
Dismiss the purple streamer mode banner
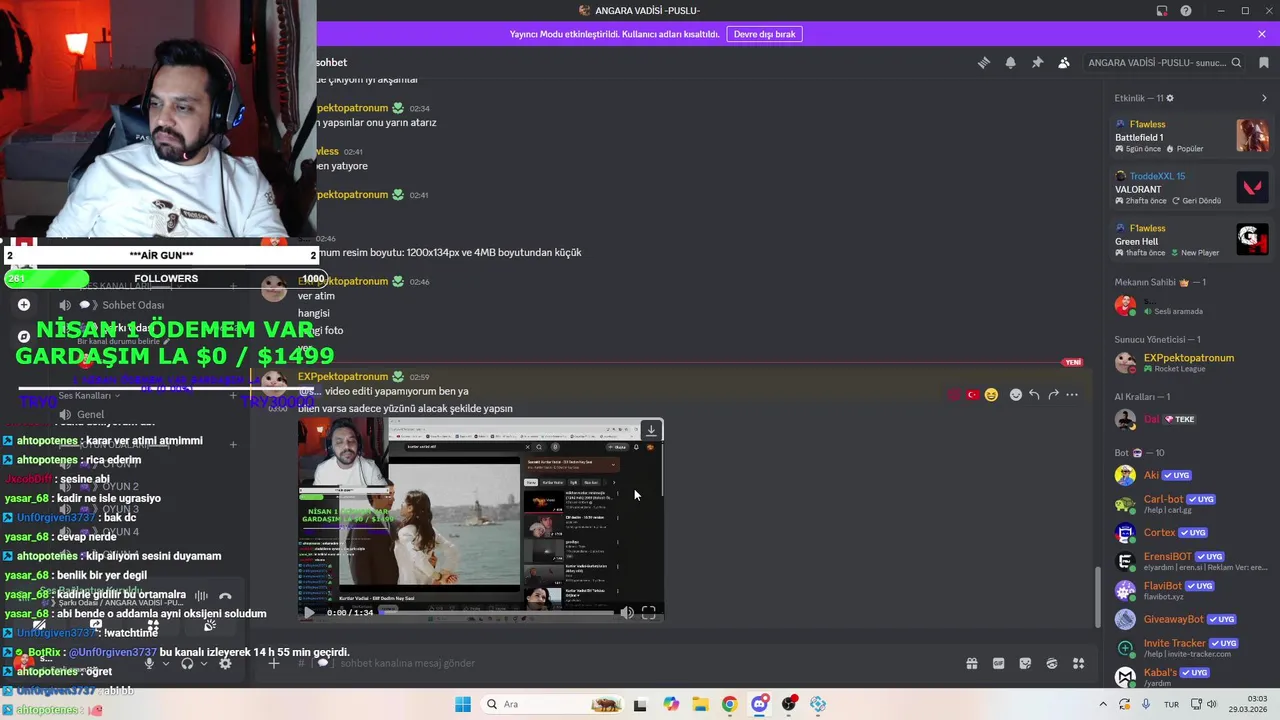click(x=1262, y=34)
